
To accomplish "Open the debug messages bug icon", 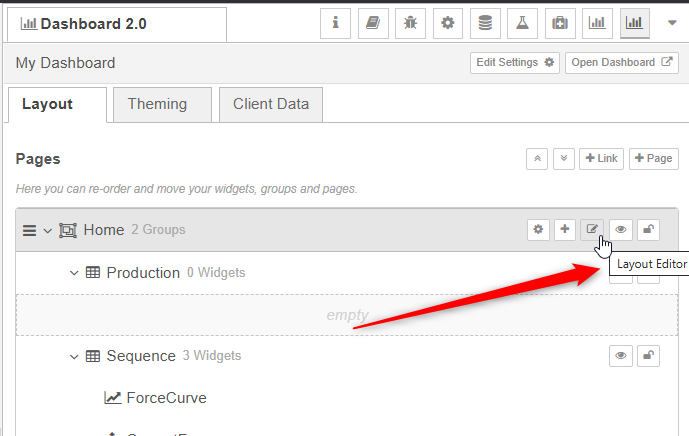I will click(x=410, y=23).
